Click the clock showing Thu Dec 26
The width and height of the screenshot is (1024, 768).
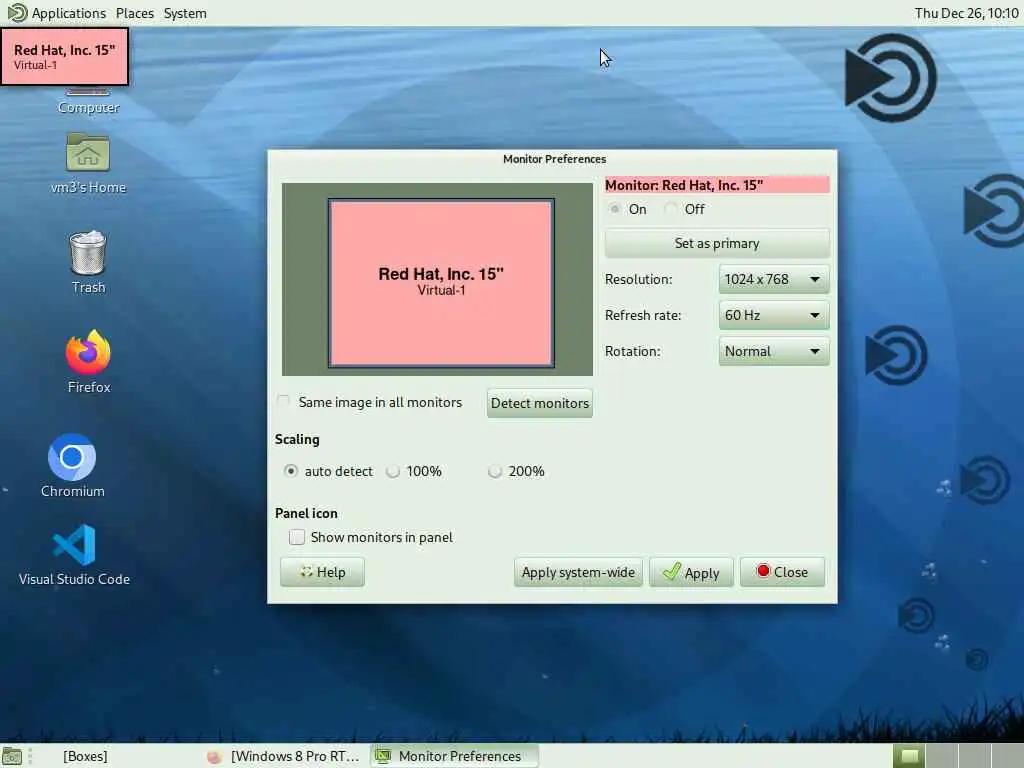966,13
